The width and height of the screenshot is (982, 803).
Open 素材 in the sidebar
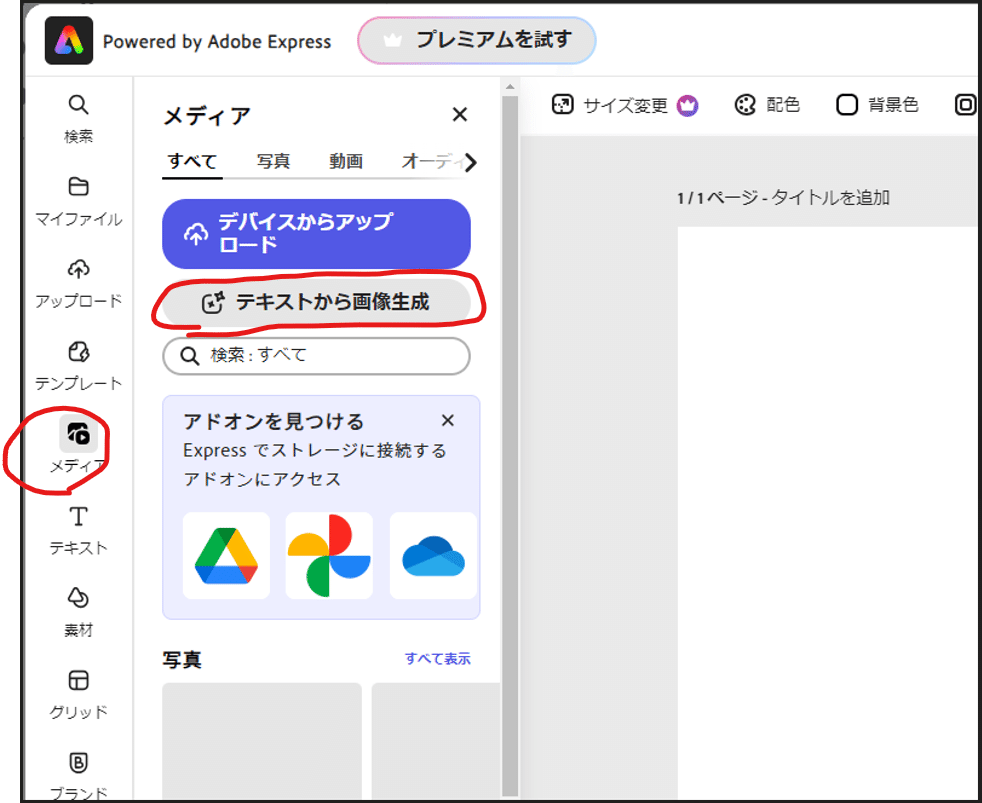(78, 612)
